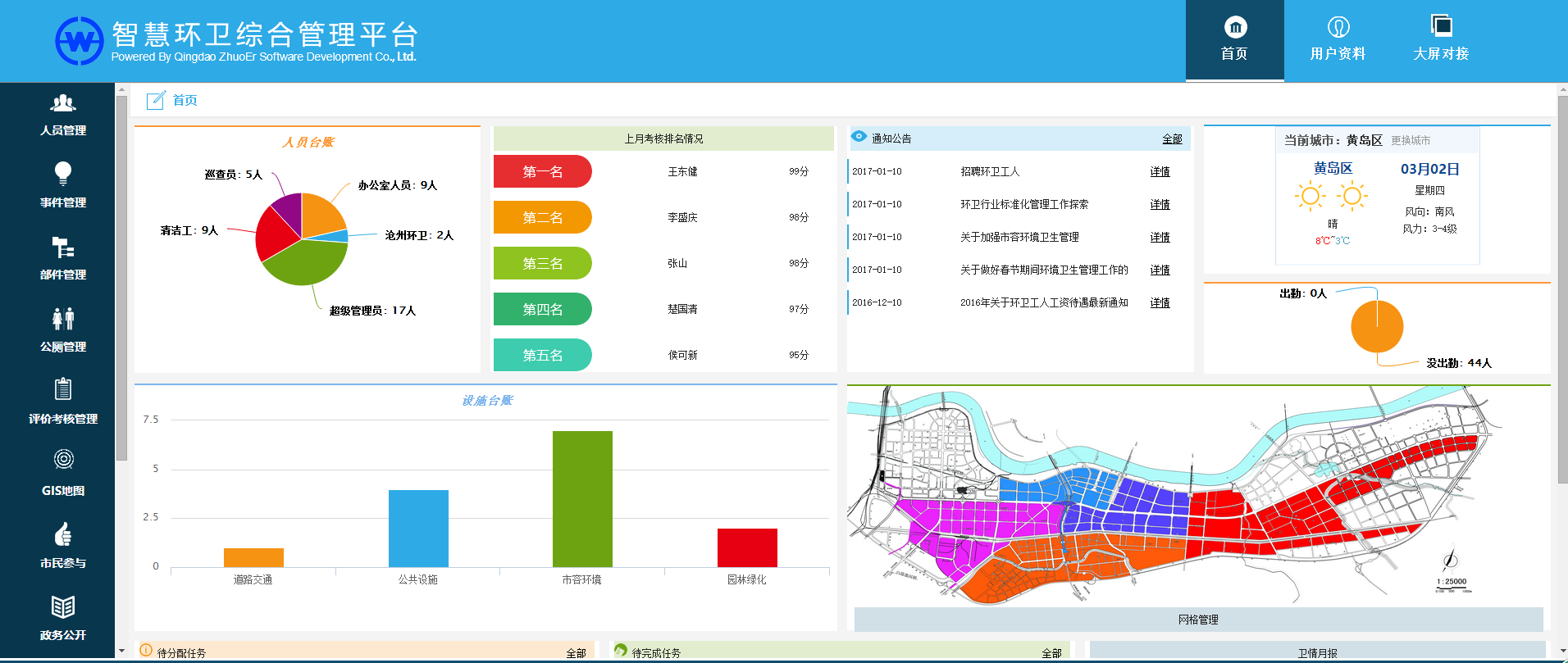Screen dimensions: 1568x663
Task: Switch to the 用户资料 tab
Action: [1338, 40]
